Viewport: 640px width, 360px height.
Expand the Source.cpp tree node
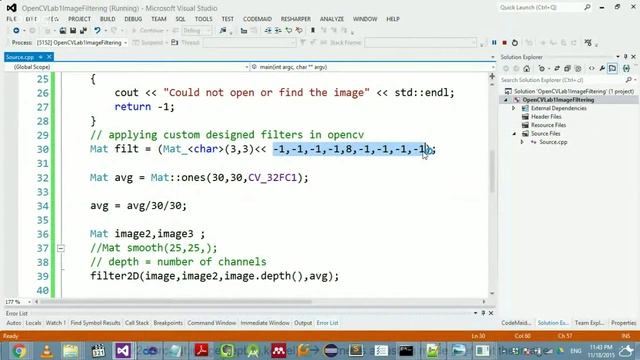(x=522, y=142)
